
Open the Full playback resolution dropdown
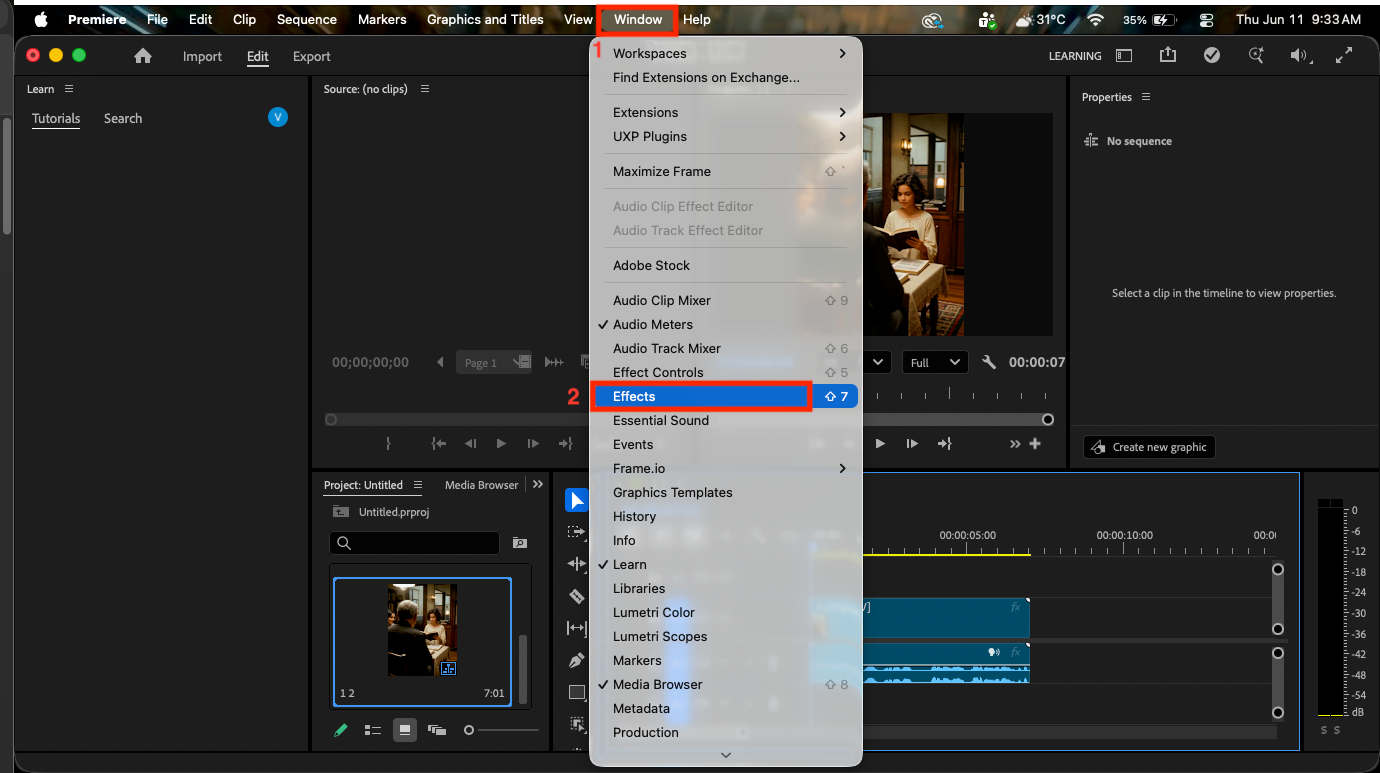[935, 362]
